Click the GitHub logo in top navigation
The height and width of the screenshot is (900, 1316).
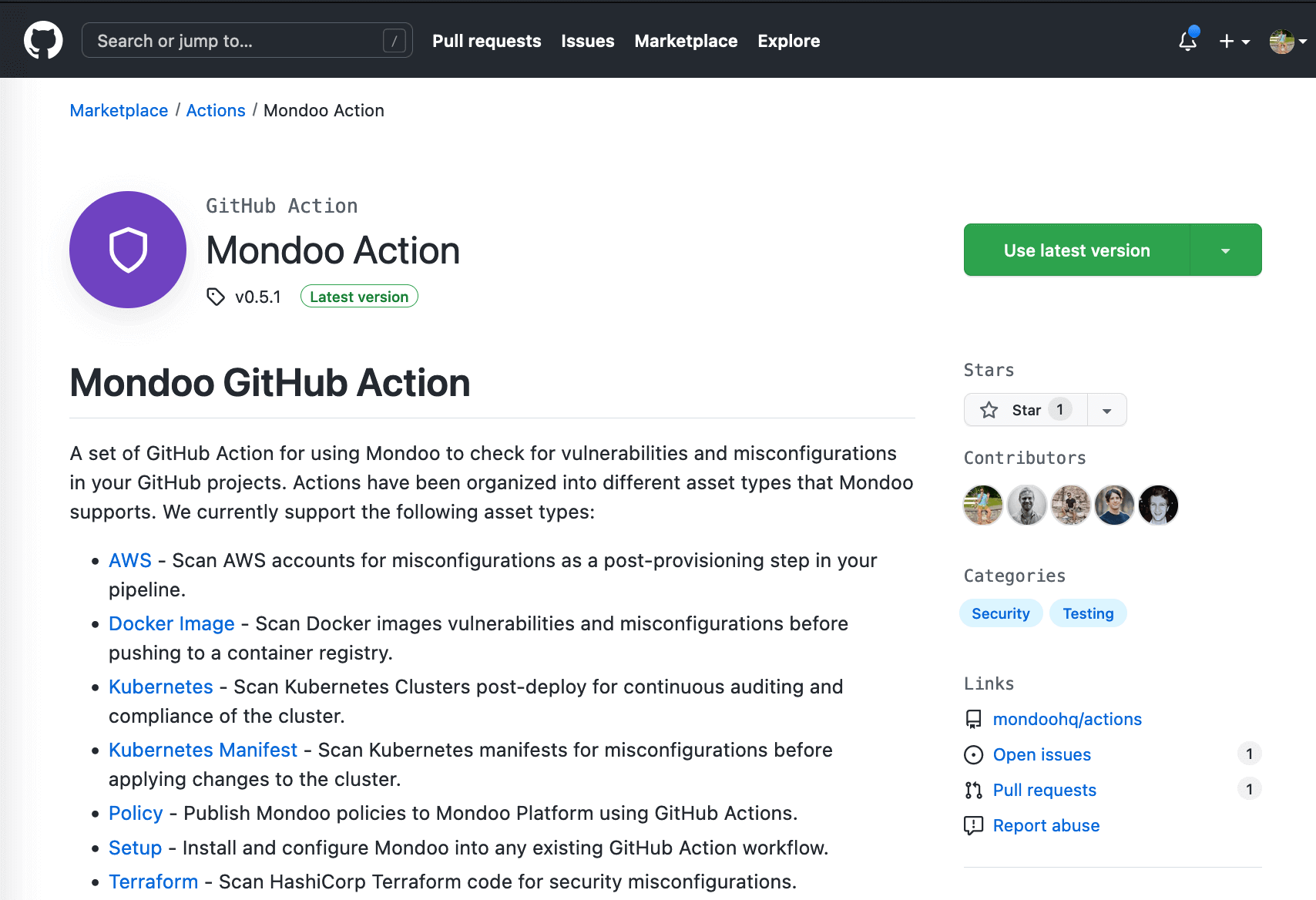[43, 39]
